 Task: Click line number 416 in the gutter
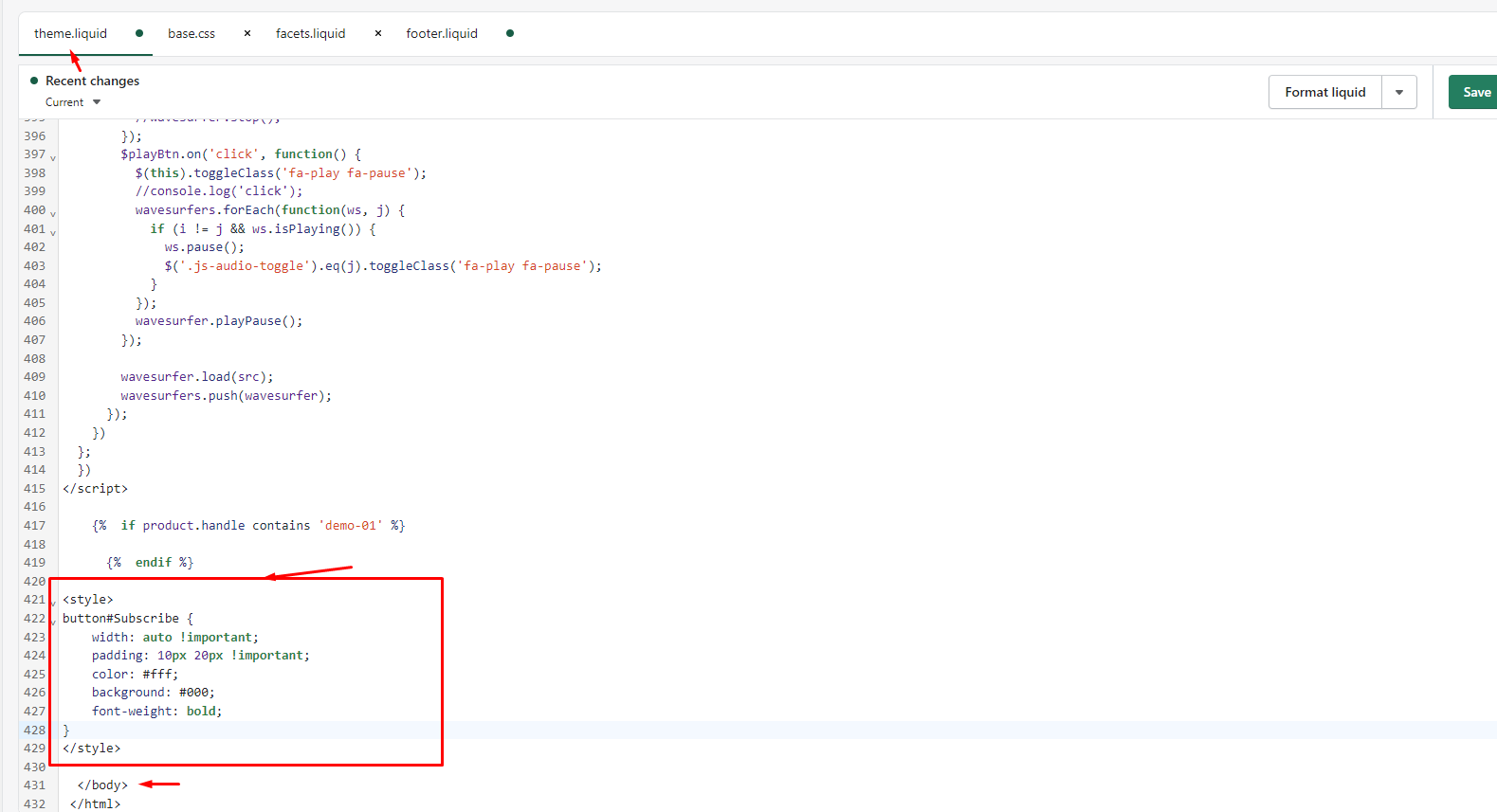(34, 507)
